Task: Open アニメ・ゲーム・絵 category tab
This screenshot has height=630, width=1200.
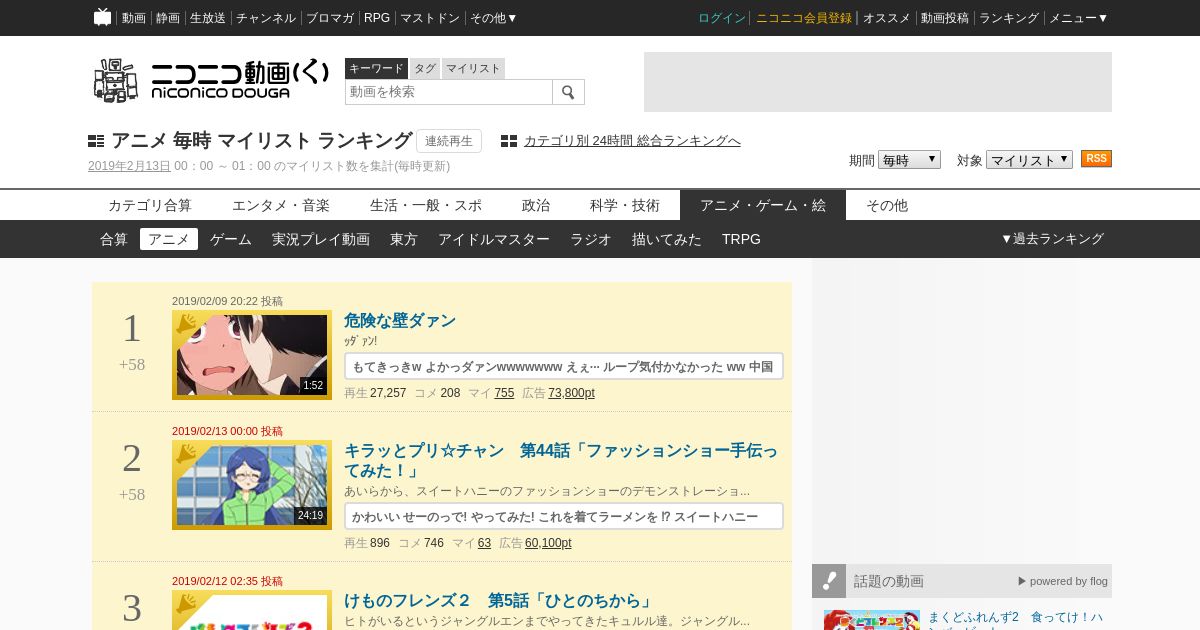Action: pos(763,205)
